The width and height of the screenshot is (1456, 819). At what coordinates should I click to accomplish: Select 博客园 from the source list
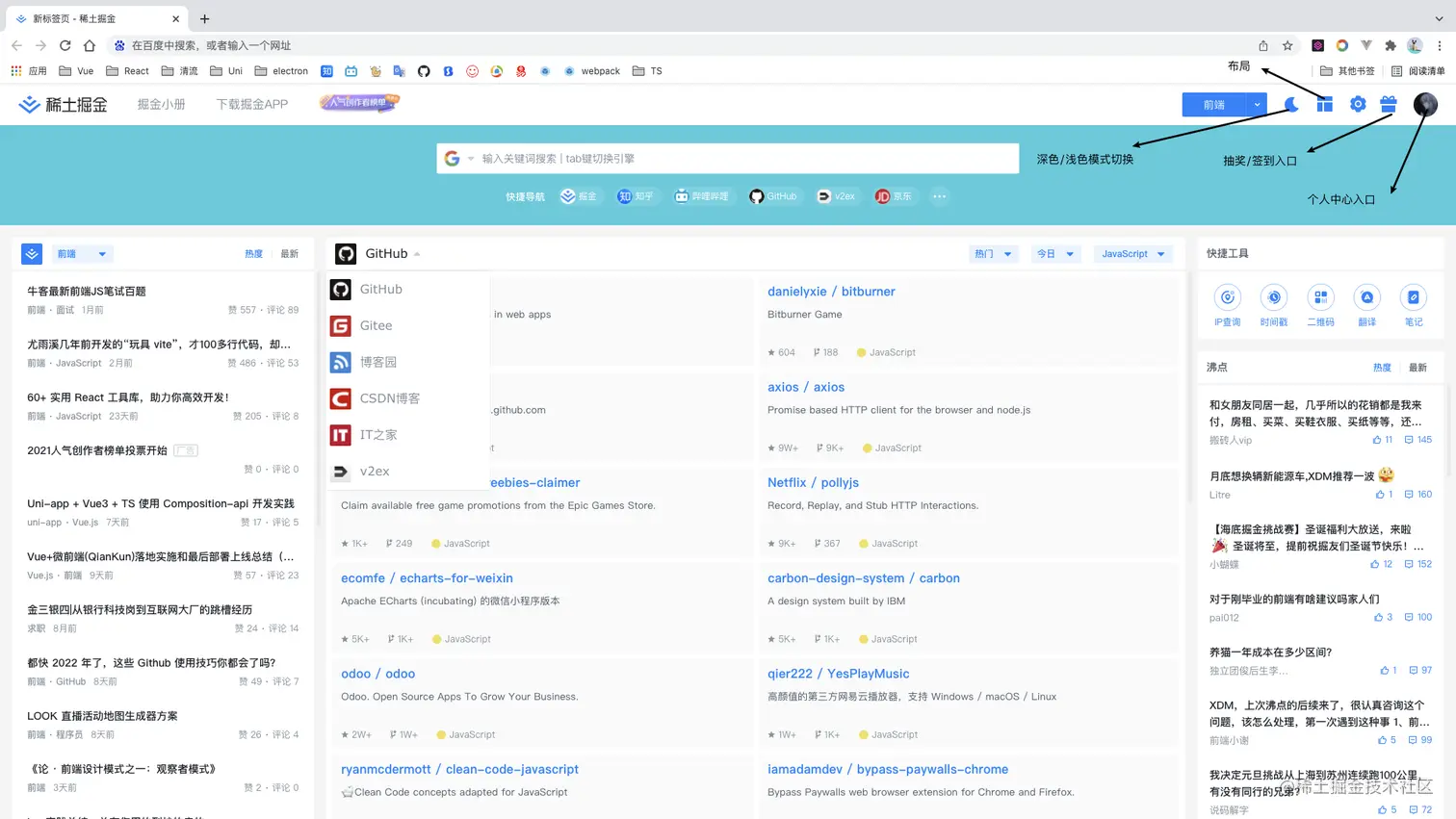coord(408,362)
